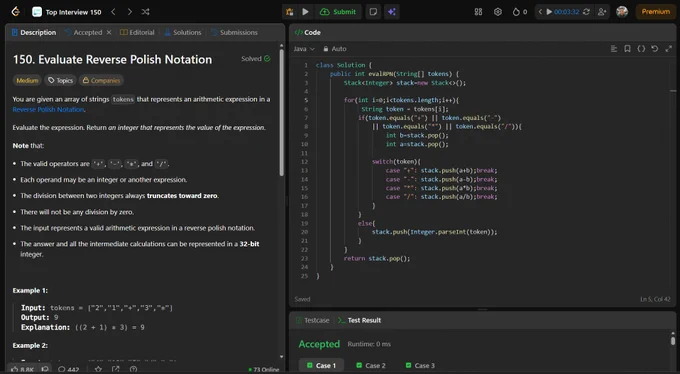Toggle the Auto lock setting
The height and width of the screenshot is (374, 680).
(x=334, y=49)
